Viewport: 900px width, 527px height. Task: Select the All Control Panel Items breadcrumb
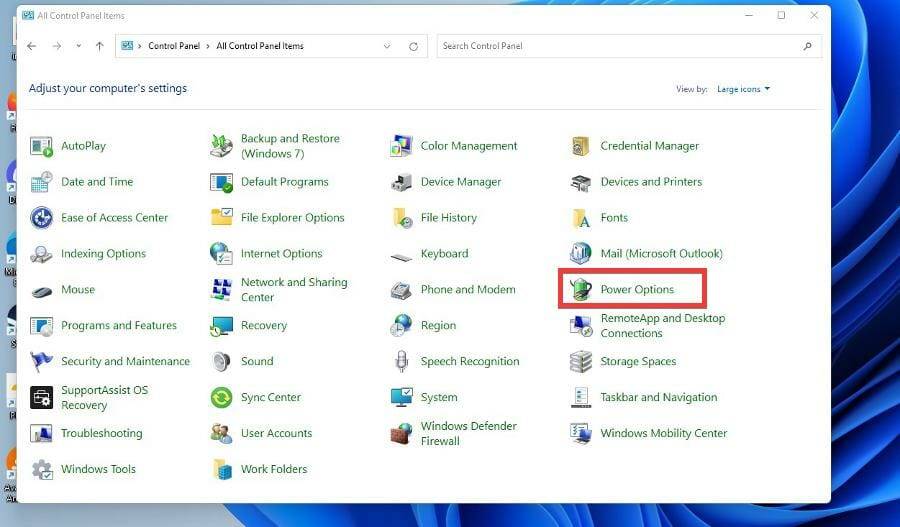(260, 46)
